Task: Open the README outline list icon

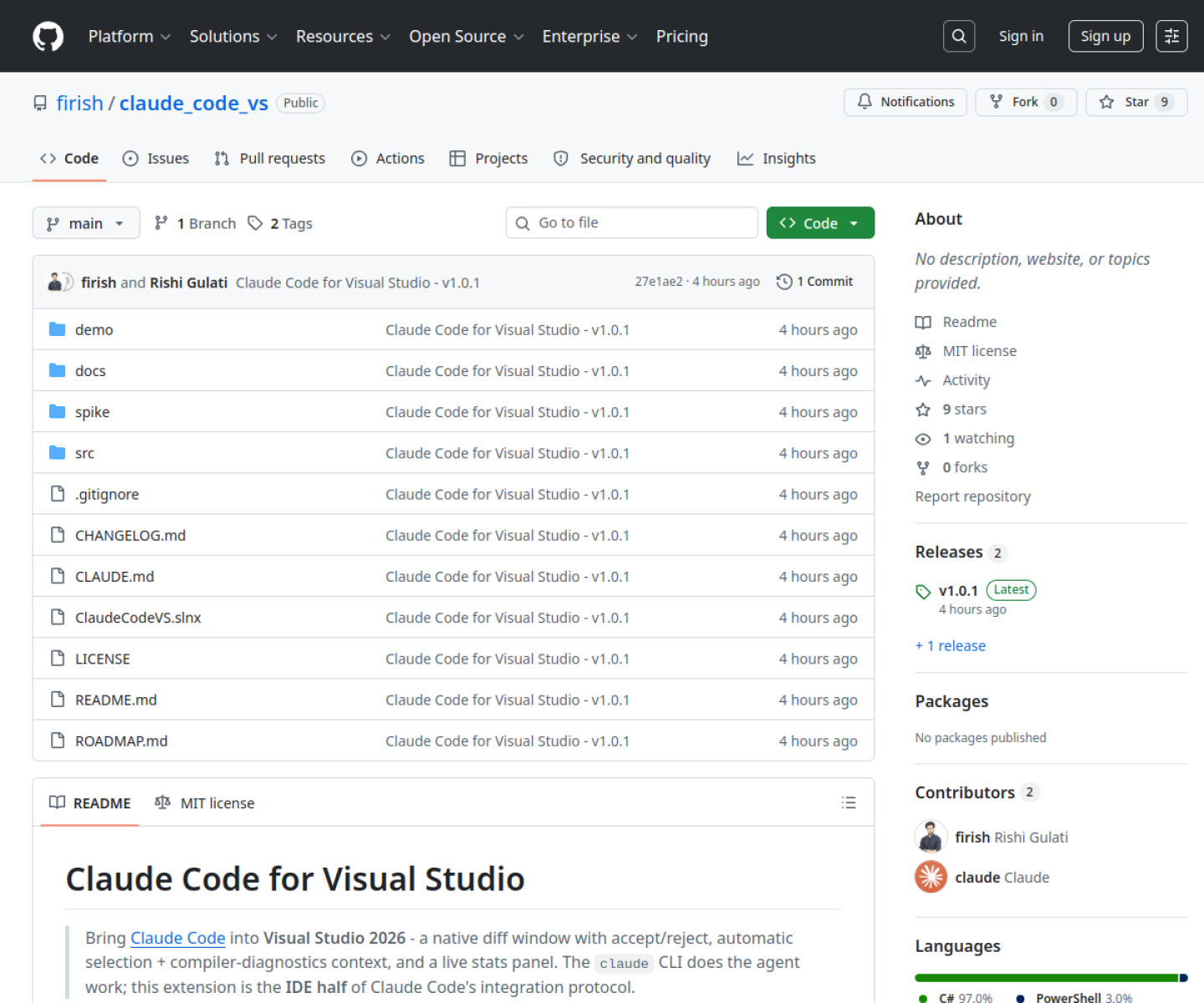Action: pos(849,802)
